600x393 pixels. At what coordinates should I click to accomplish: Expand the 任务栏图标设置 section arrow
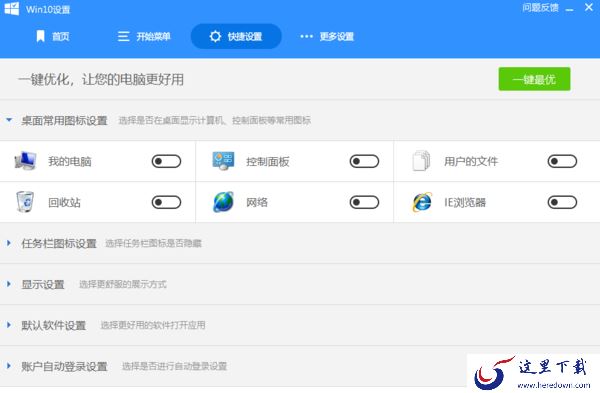pyautogui.click(x=9, y=243)
